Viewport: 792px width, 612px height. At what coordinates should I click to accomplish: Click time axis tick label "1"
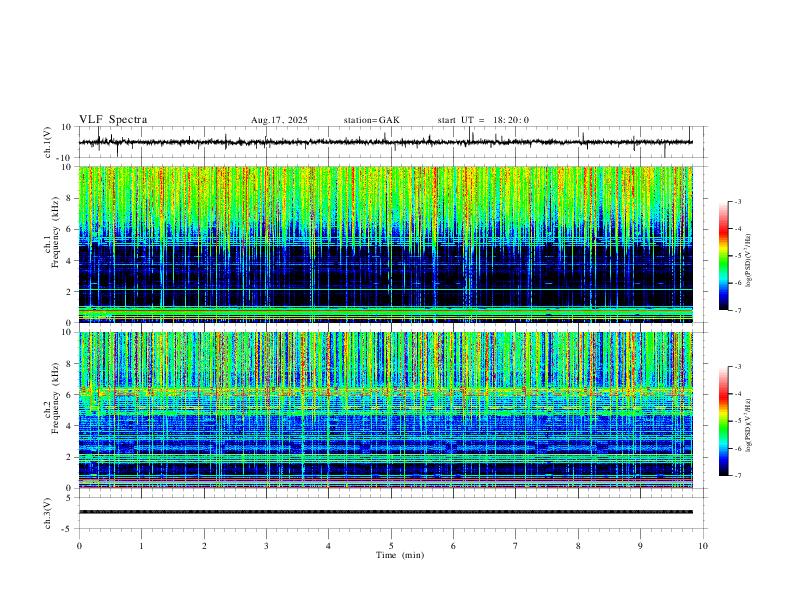tap(141, 546)
